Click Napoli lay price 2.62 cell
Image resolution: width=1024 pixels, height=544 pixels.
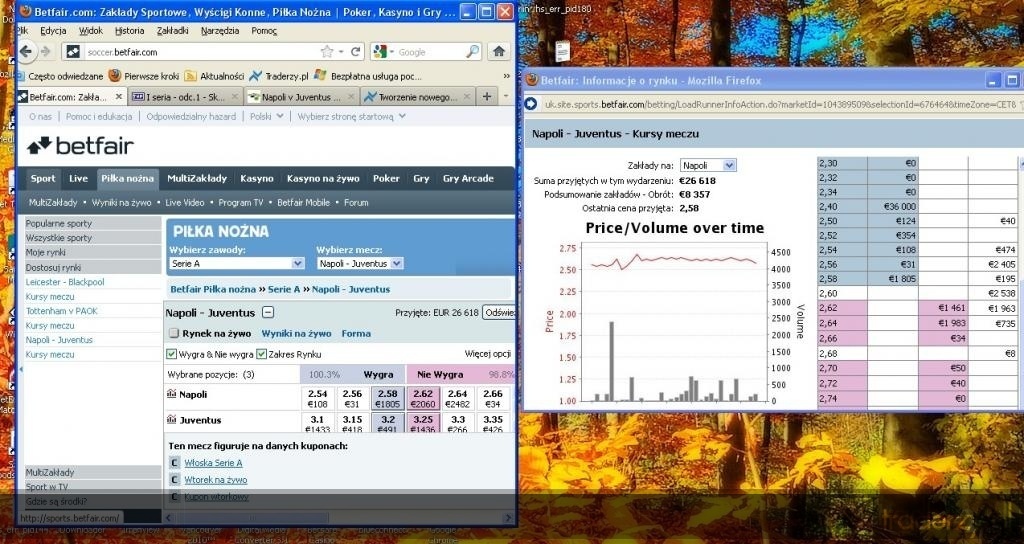[x=423, y=398]
